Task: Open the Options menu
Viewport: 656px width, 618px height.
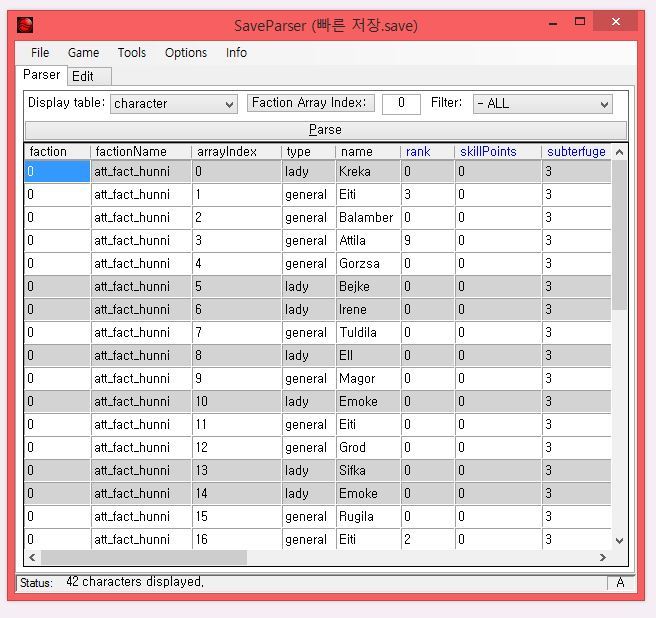Action: click(x=186, y=53)
